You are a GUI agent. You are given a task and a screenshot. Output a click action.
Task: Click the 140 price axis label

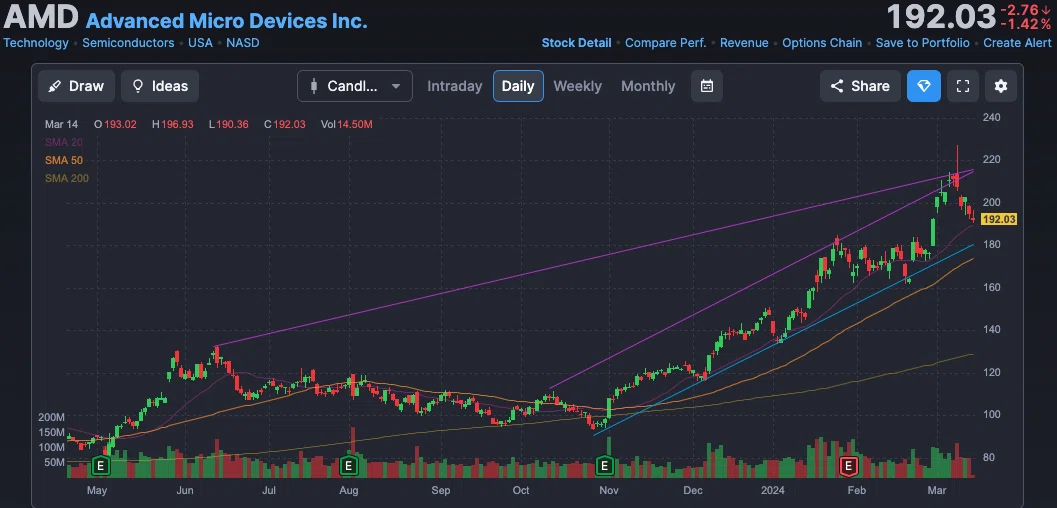(992, 330)
